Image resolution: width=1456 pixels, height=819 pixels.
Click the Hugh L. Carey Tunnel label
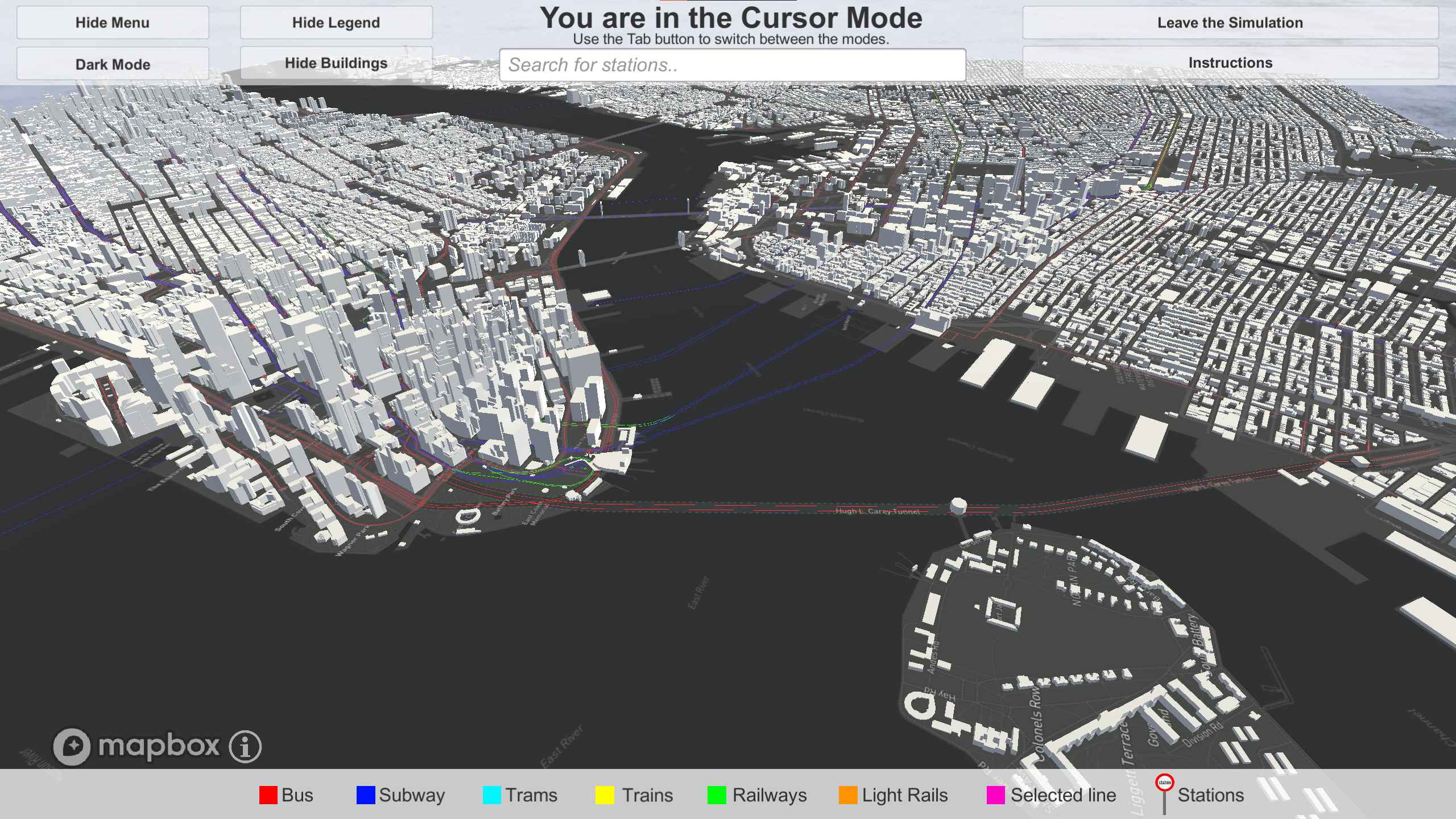pos(877,511)
